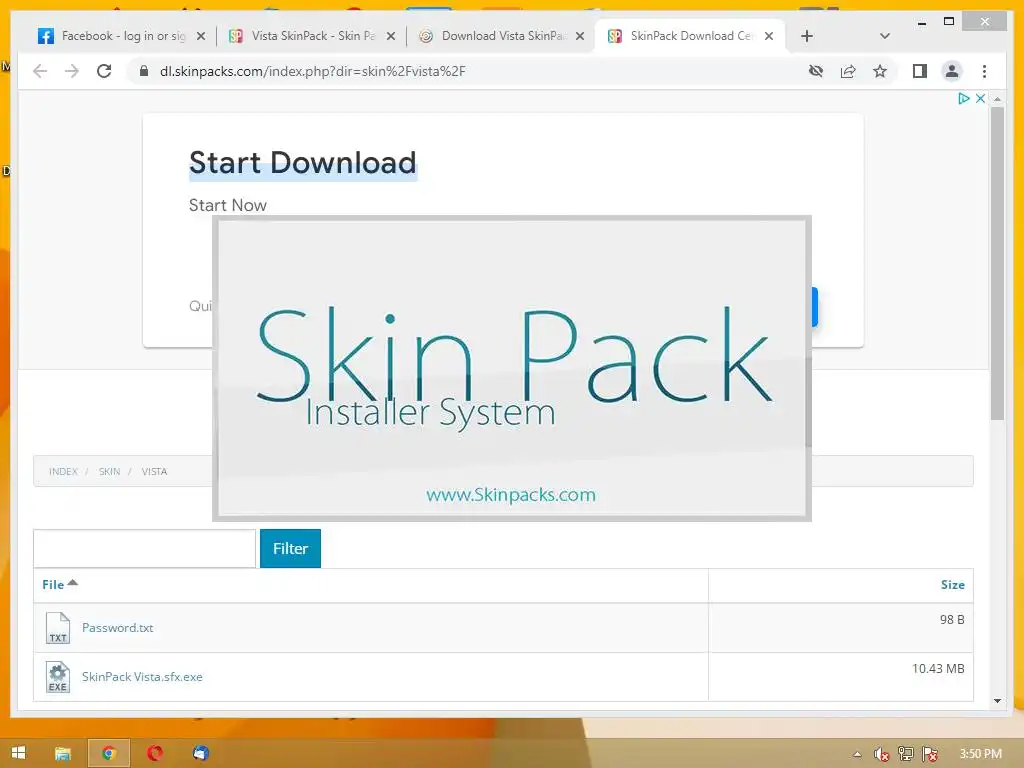Screen dimensions: 1024x768
Task: Go to INDEX in breadcrumb
Action: click(x=63, y=472)
